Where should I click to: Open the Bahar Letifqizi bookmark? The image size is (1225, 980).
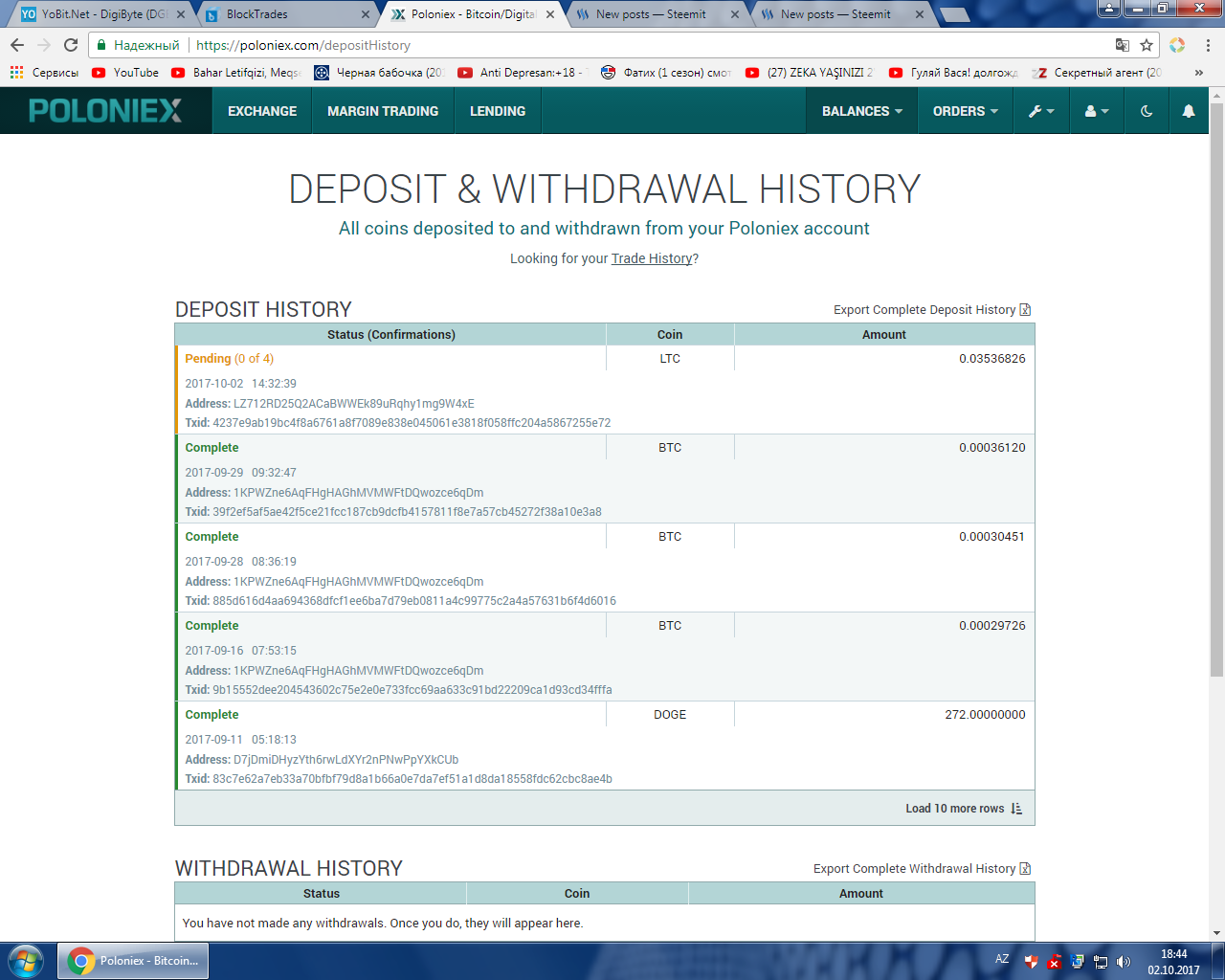click(x=235, y=72)
